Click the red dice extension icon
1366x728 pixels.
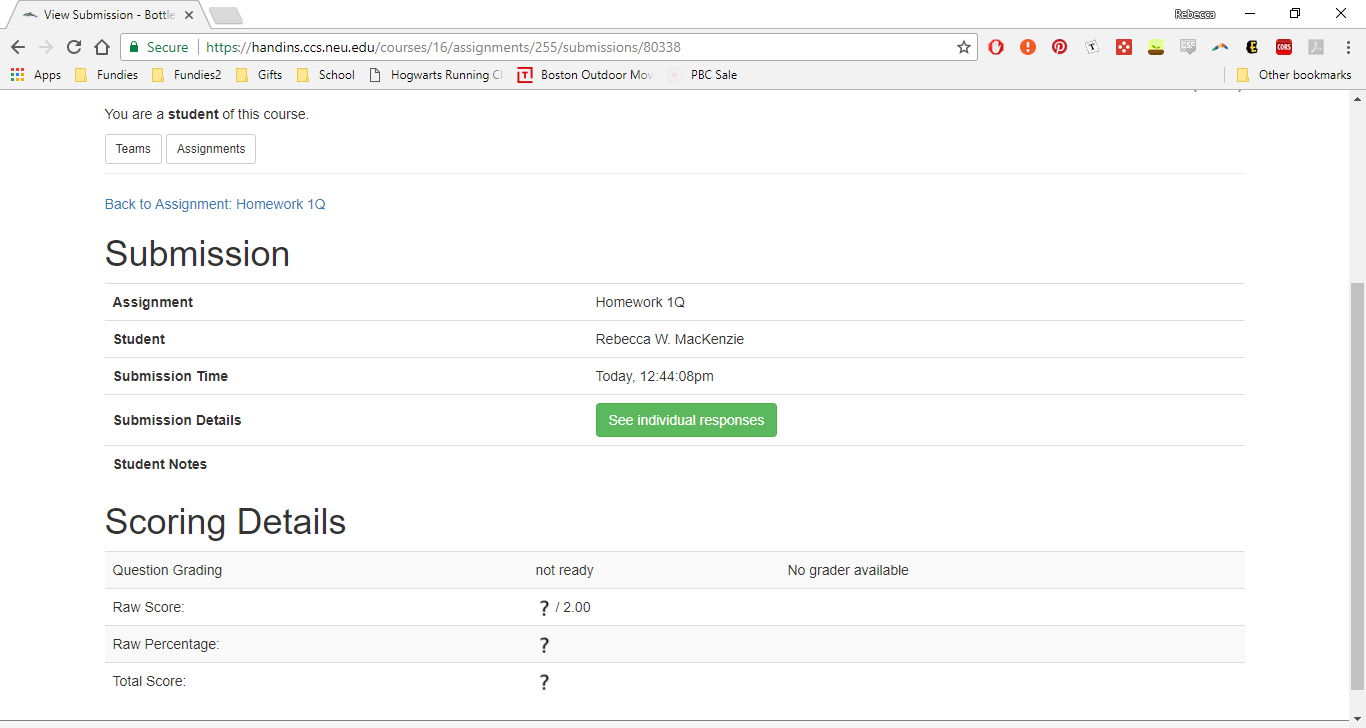tap(1124, 47)
